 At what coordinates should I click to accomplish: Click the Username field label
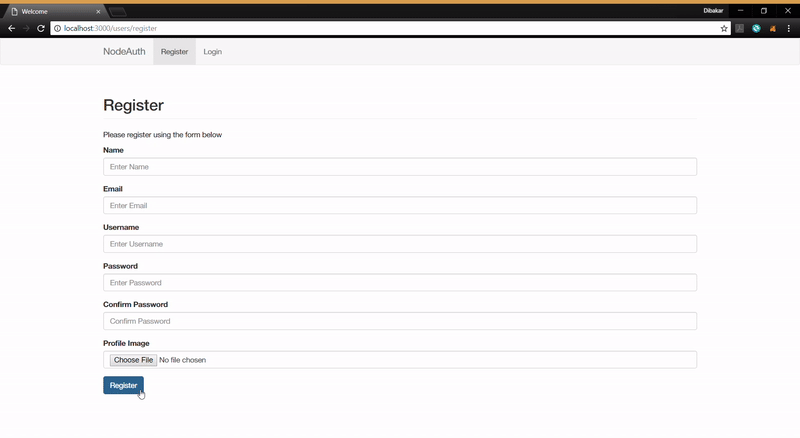121,227
